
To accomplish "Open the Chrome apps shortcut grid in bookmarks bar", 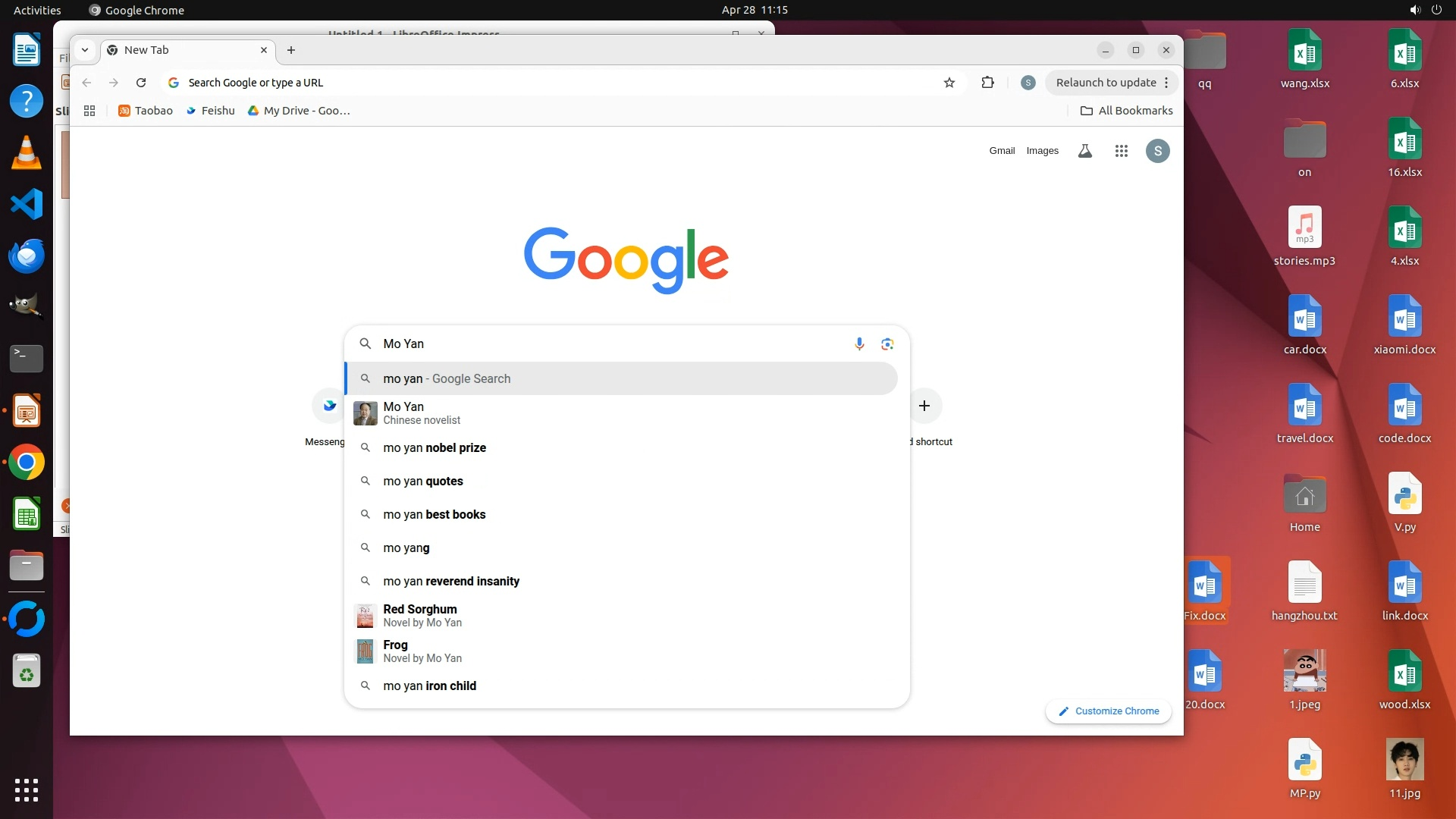I will point(89,111).
